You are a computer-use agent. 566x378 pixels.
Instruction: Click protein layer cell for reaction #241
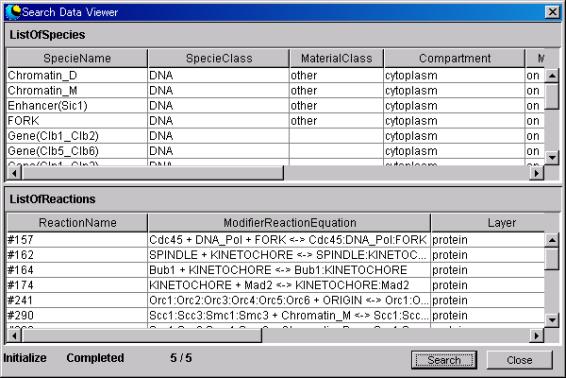pos(488,300)
